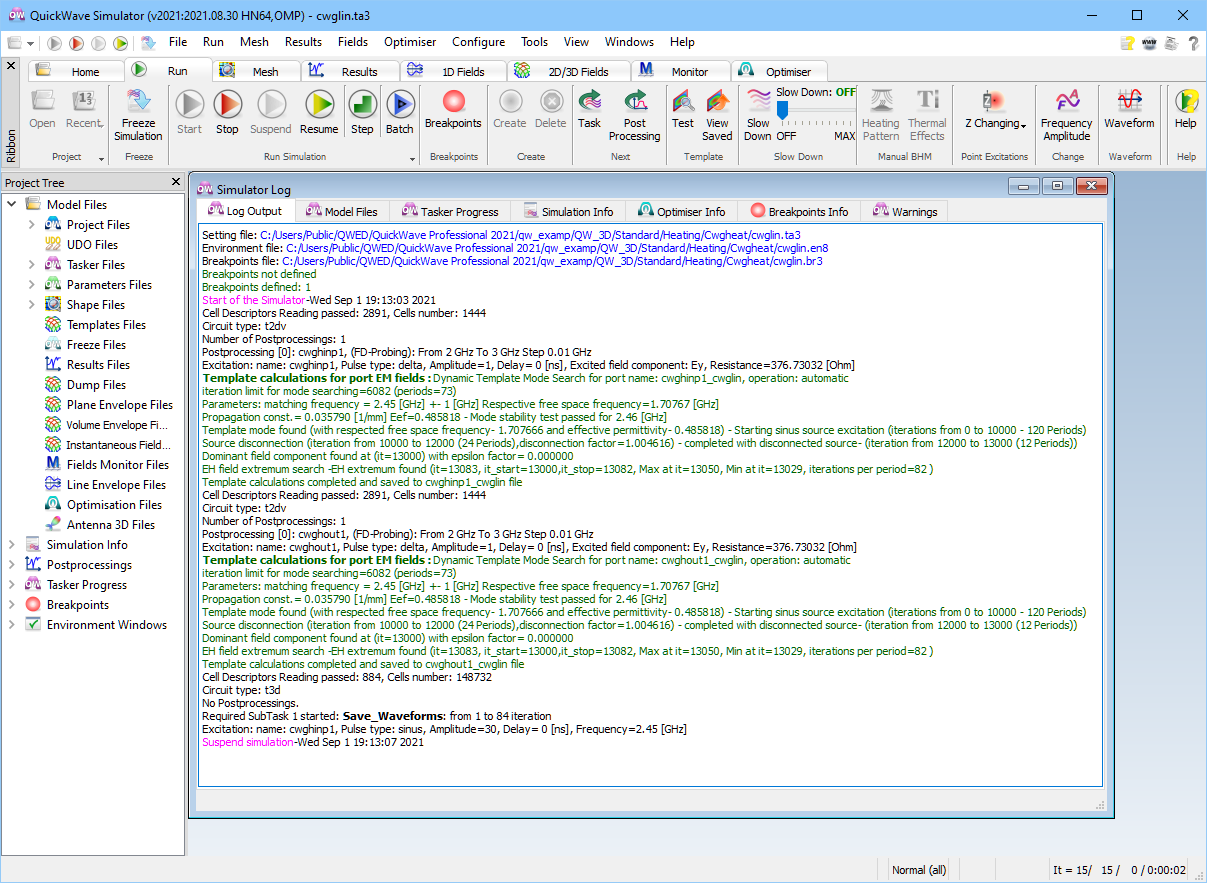Select Antenna 3D Files item
This screenshot has height=883, width=1207.
110,525
